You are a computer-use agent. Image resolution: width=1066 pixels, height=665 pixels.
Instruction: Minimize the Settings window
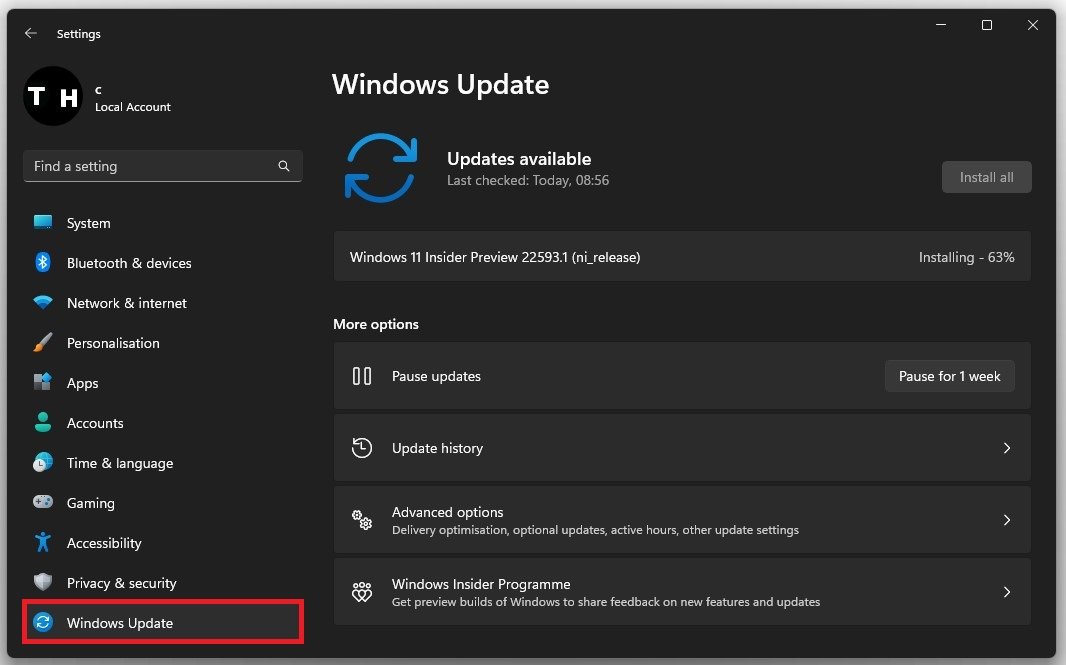(941, 25)
